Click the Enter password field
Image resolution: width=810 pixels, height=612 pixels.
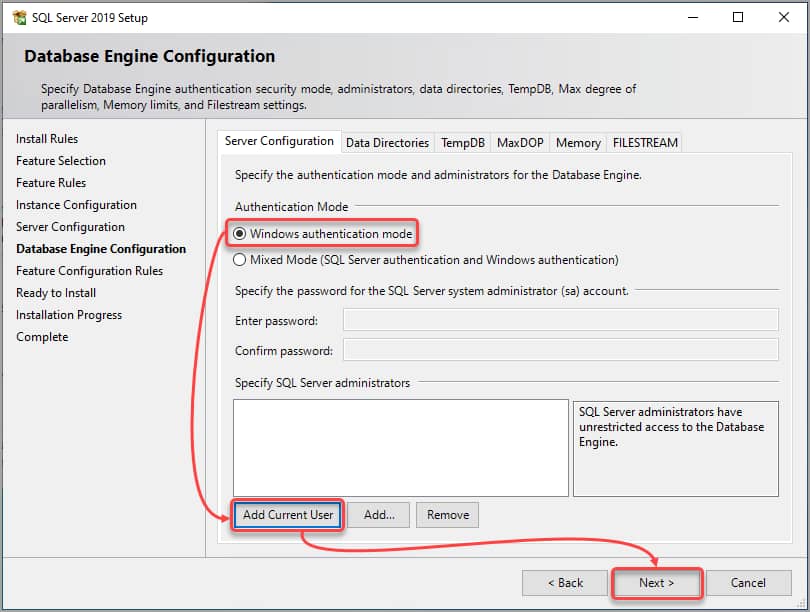coord(560,320)
